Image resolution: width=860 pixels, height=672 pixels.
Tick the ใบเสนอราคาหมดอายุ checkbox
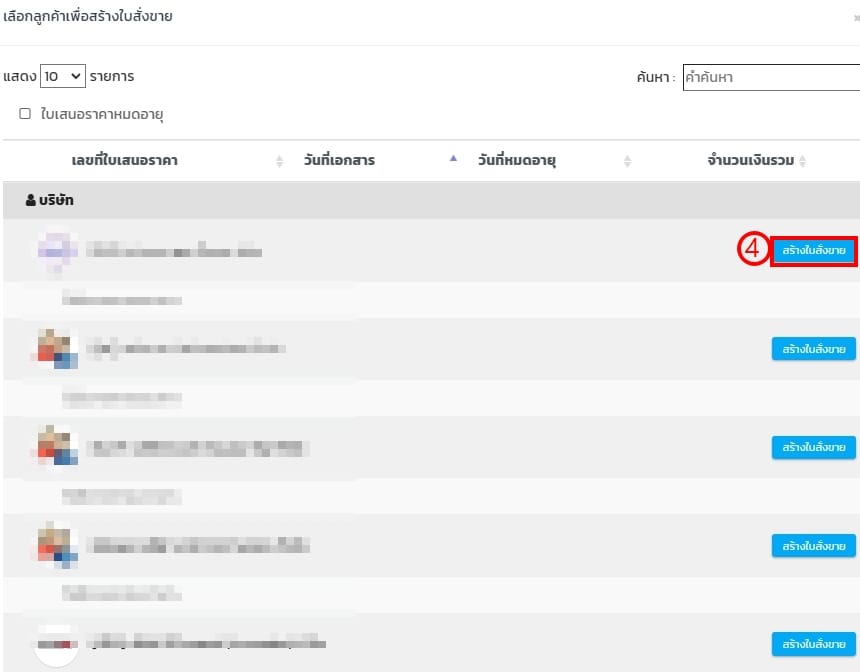coord(25,114)
